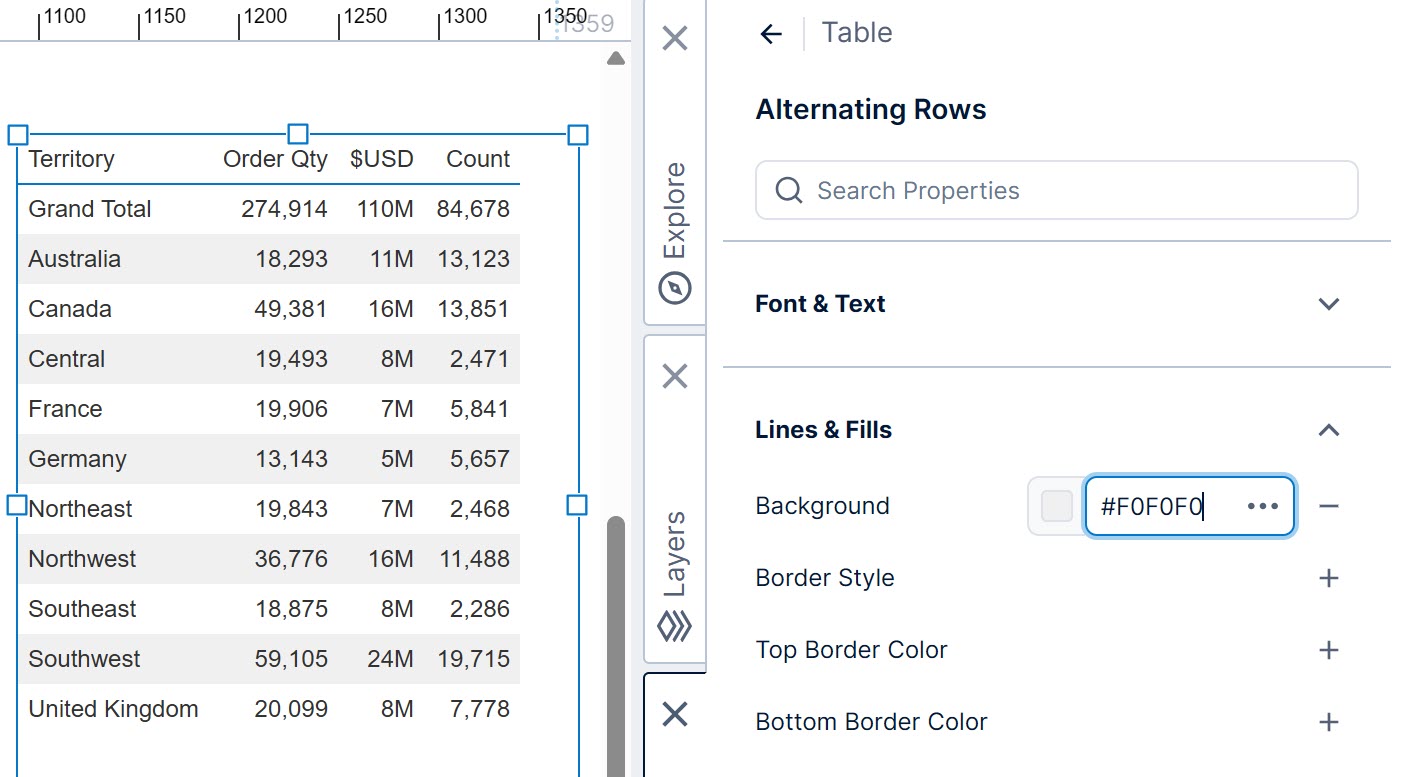Open more color options via ellipsis
This screenshot has height=777, width=1401.
point(1263,506)
